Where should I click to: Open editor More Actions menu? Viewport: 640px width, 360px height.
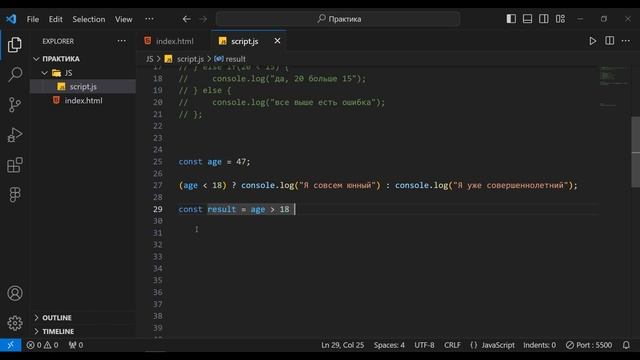pos(626,41)
